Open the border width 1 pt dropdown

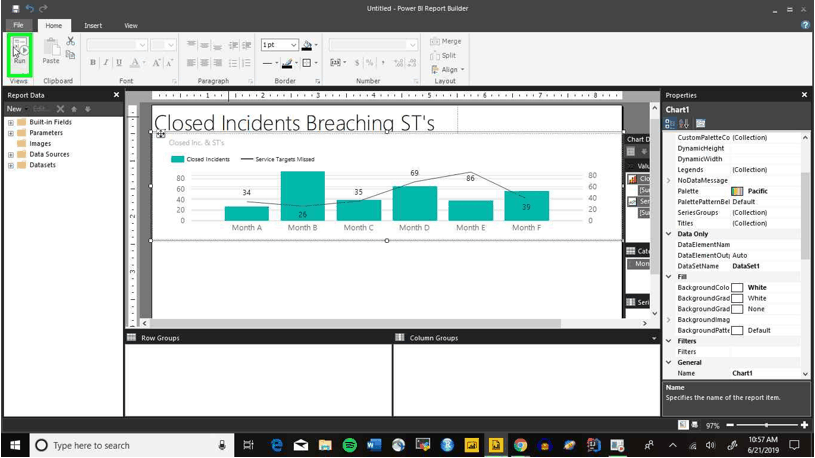(294, 45)
